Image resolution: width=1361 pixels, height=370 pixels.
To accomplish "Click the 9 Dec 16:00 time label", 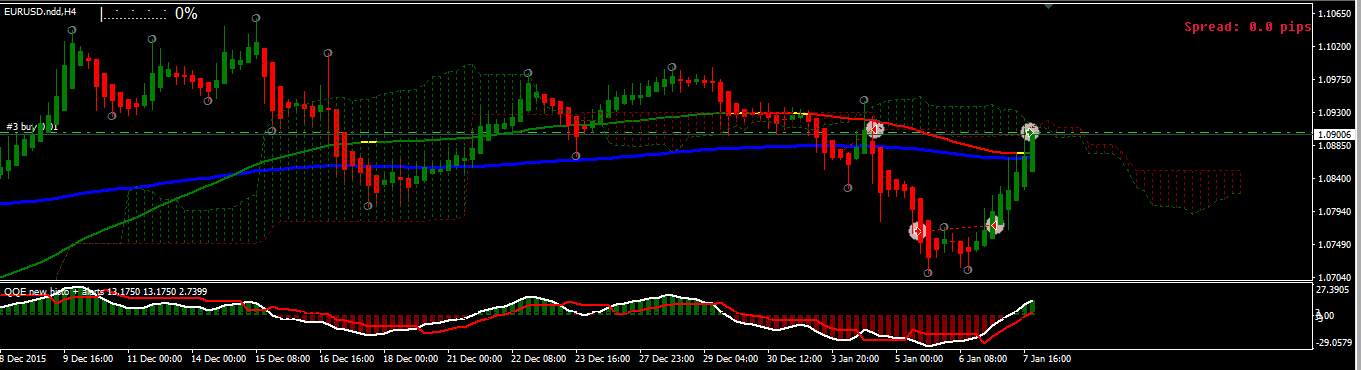I will pos(87,358).
